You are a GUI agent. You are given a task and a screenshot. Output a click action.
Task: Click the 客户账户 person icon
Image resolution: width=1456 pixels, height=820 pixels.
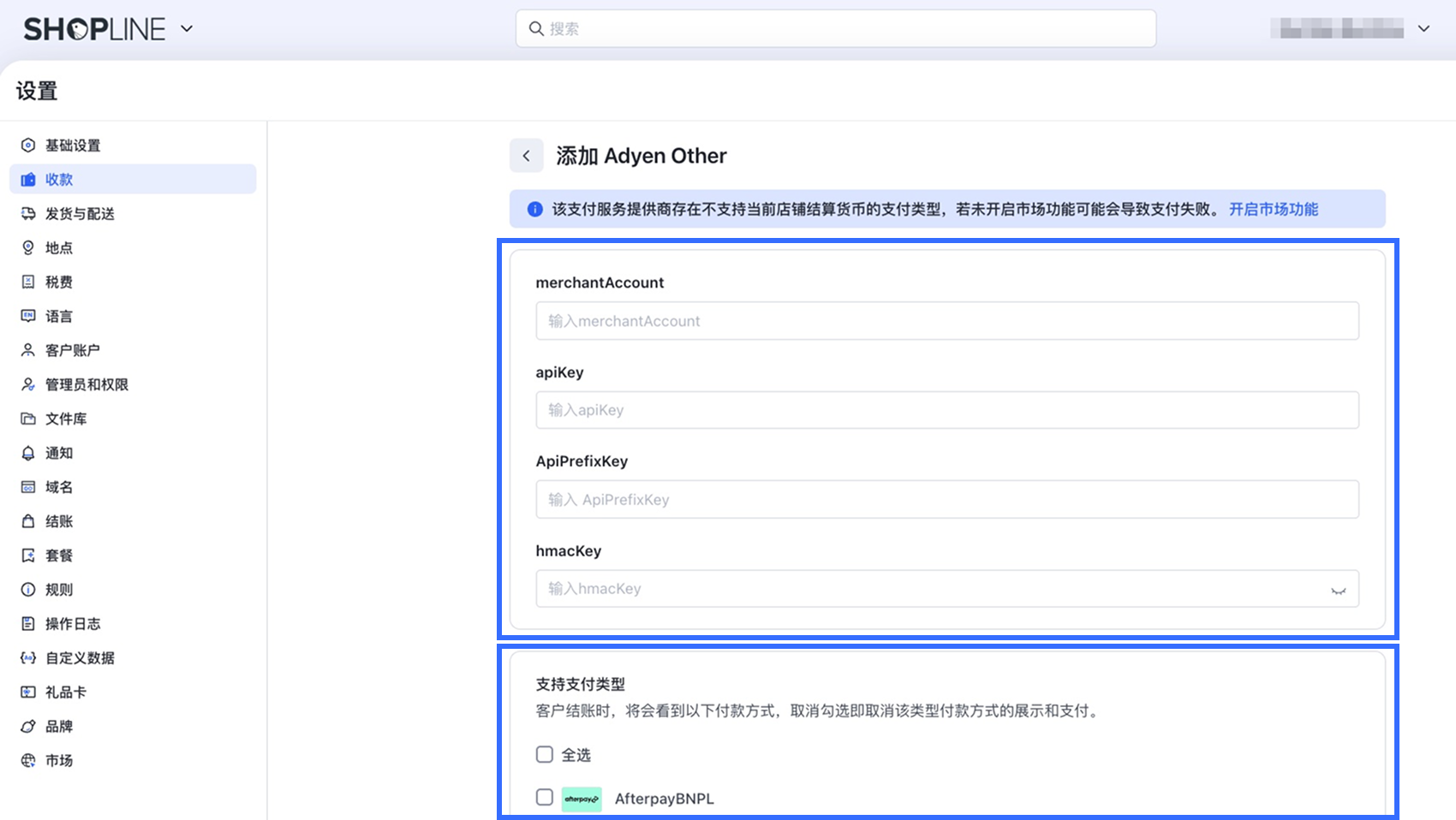(x=28, y=351)
